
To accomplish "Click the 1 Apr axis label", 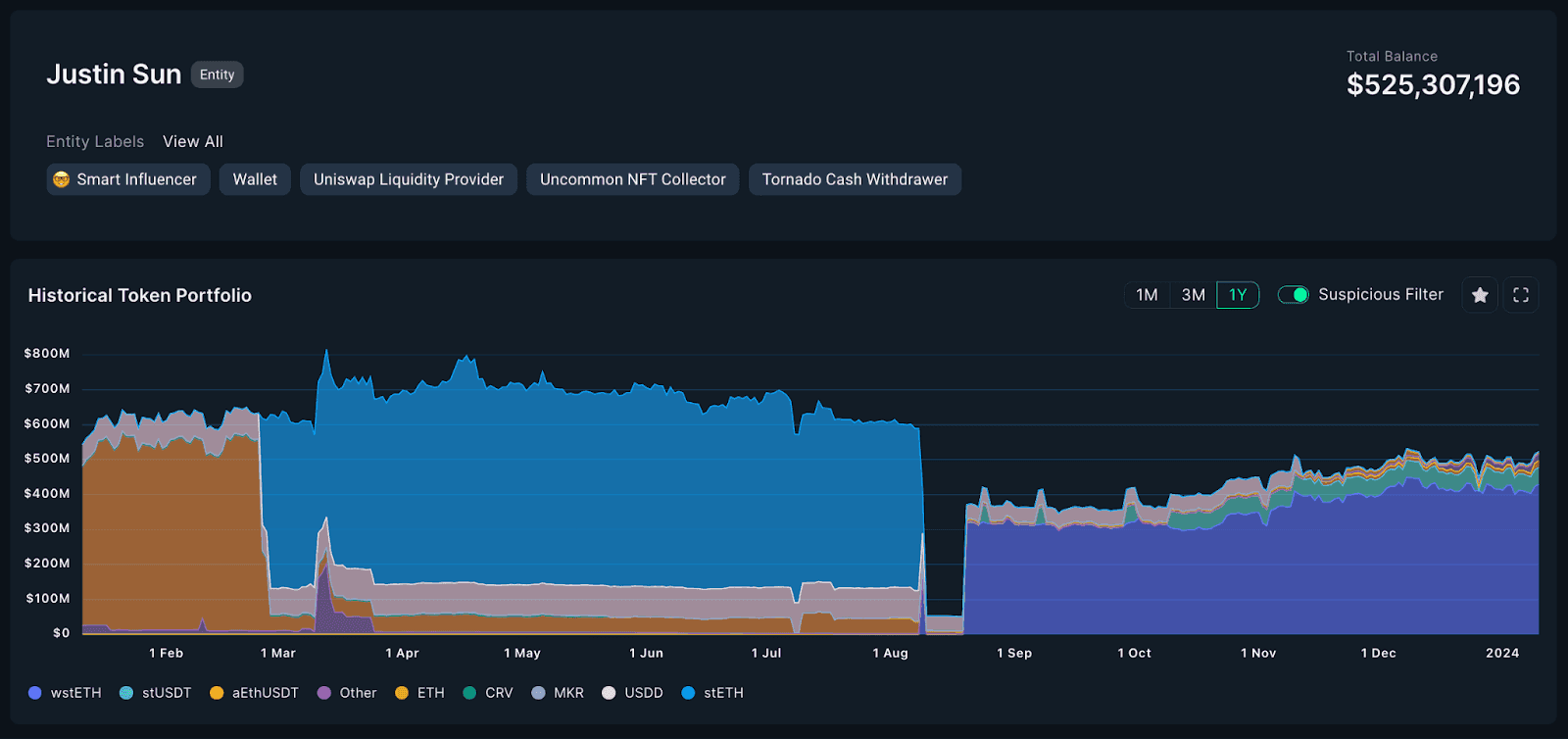I will (402, 653).
